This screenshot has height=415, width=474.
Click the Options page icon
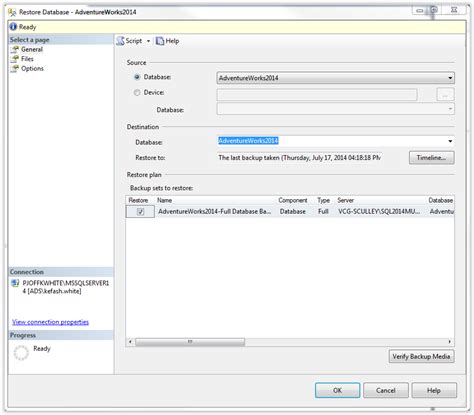[x=15, y=69]
